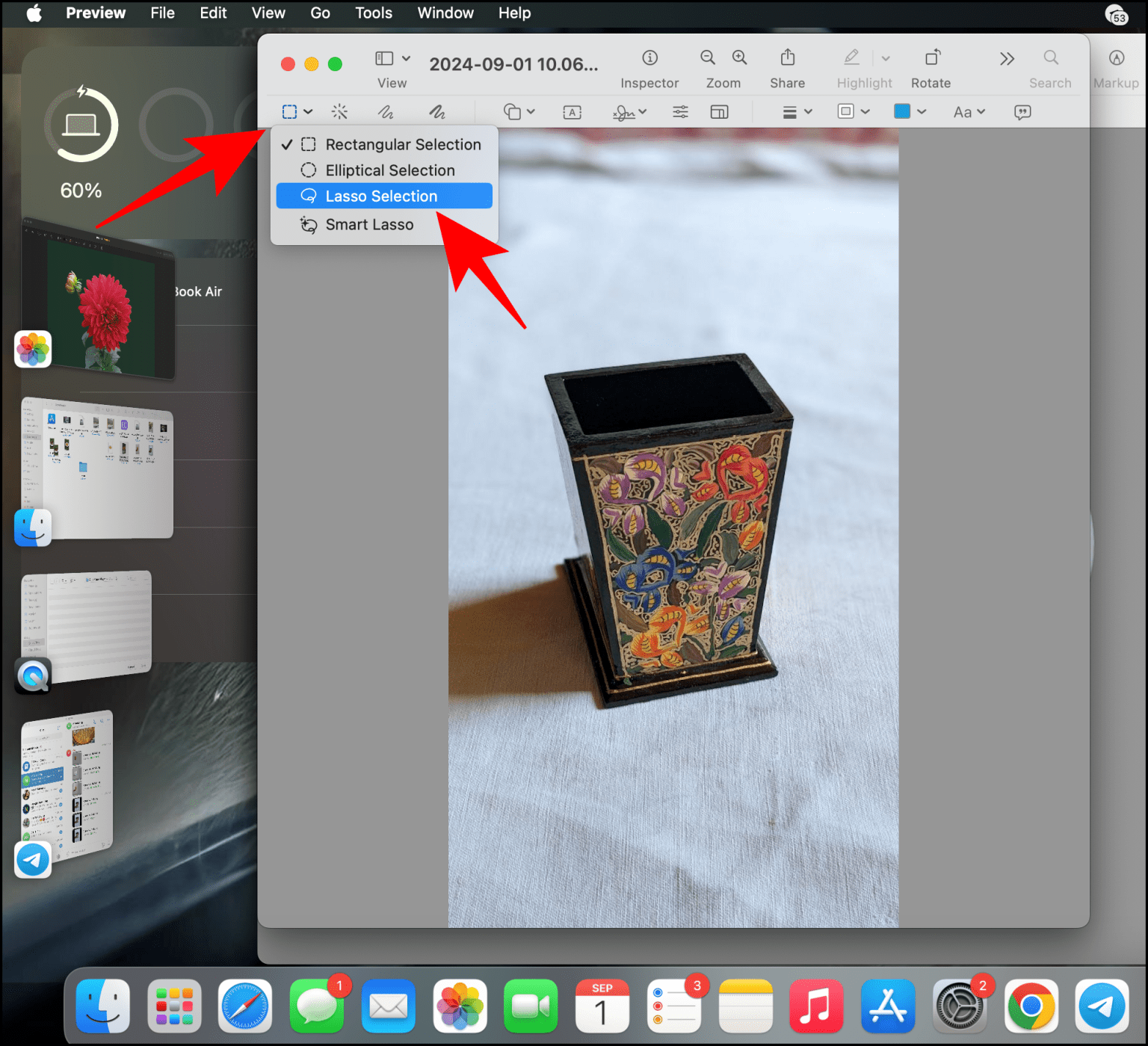Open the Signature tool

pyautogui.click(x=625, y=112)
